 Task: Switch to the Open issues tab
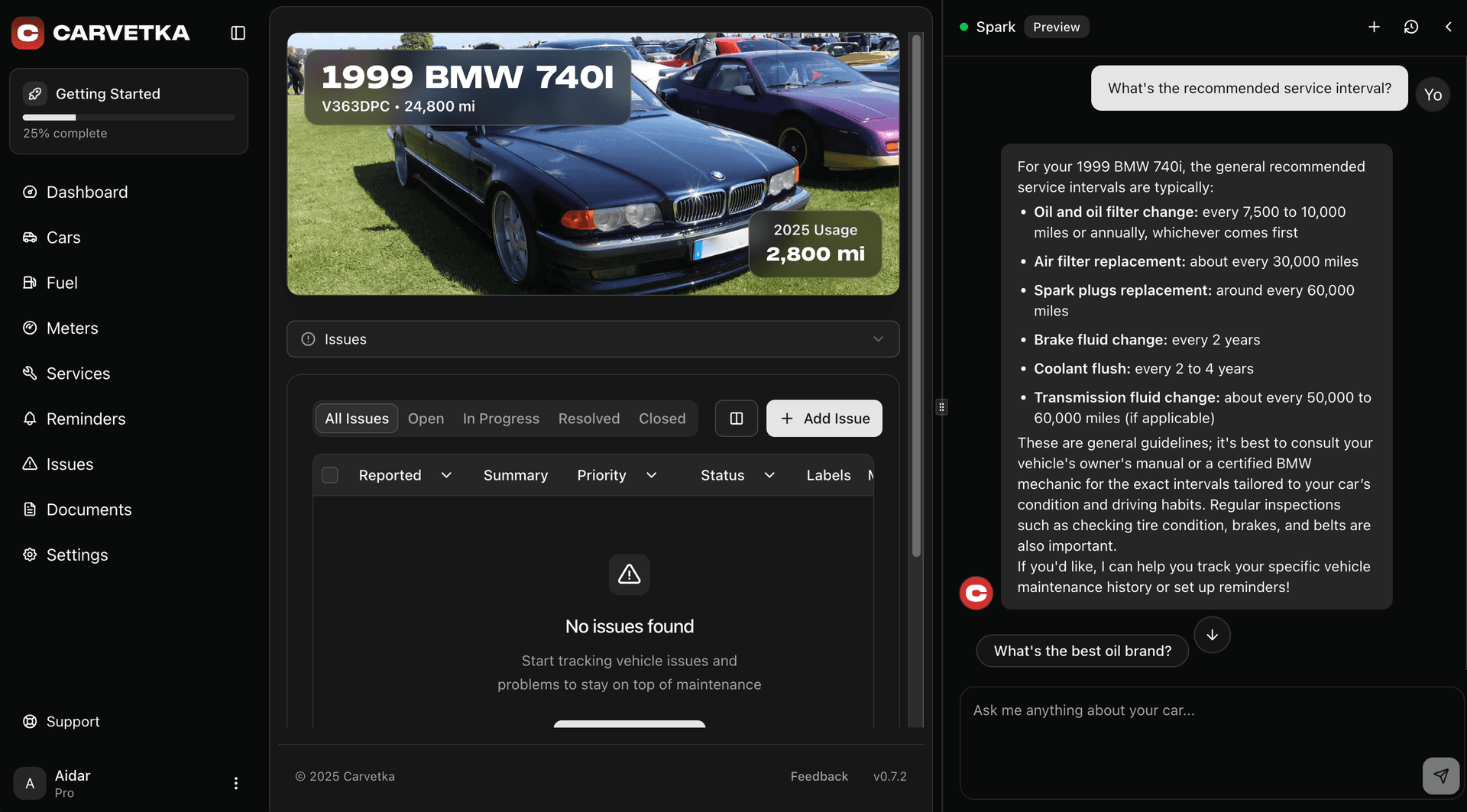(x=426, y=419)
